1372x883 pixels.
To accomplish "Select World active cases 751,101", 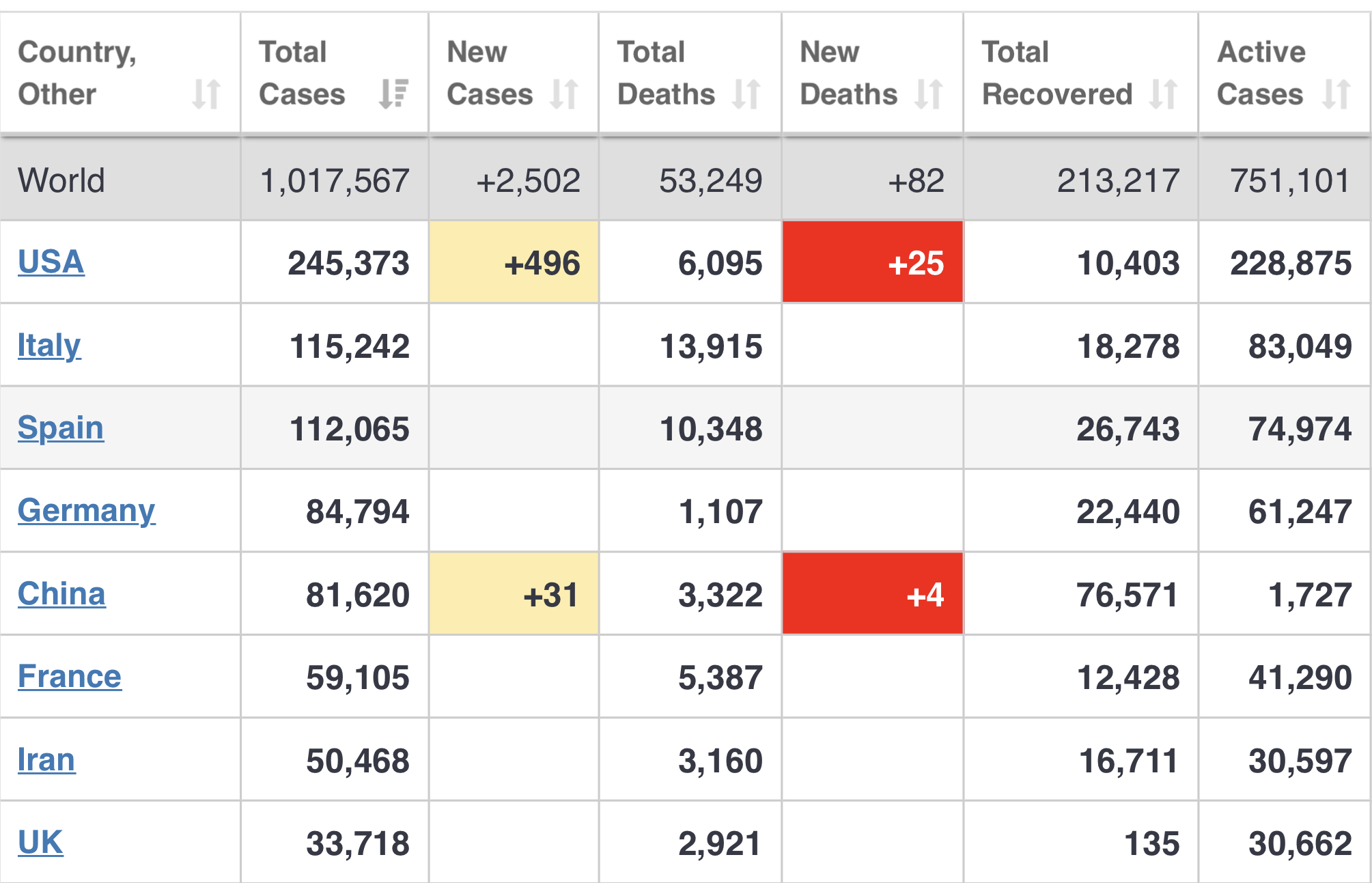I will [1291, 181].
